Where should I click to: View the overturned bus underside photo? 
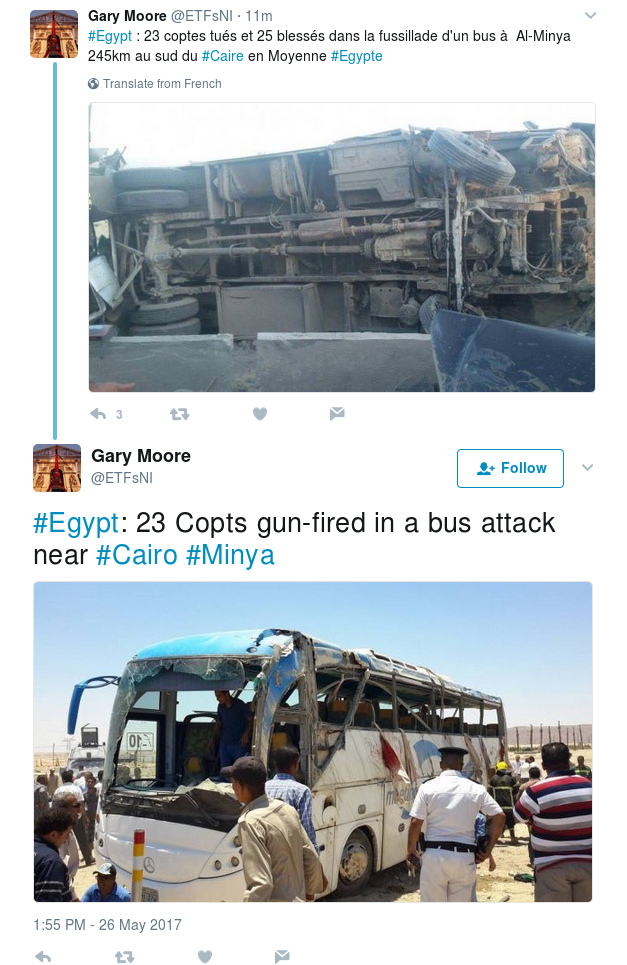(x=342, y=247)
